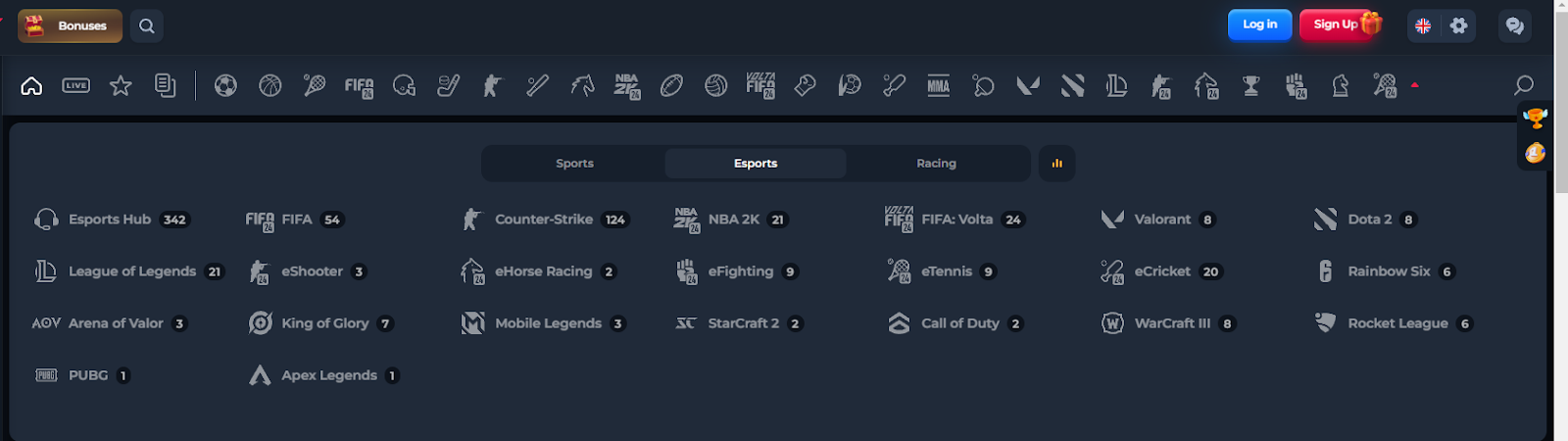Image resolution: width=1568 pixels, height=441 pixels.
Task: Search sports with magnifier below chat icon
Action: coord(1524,85)
